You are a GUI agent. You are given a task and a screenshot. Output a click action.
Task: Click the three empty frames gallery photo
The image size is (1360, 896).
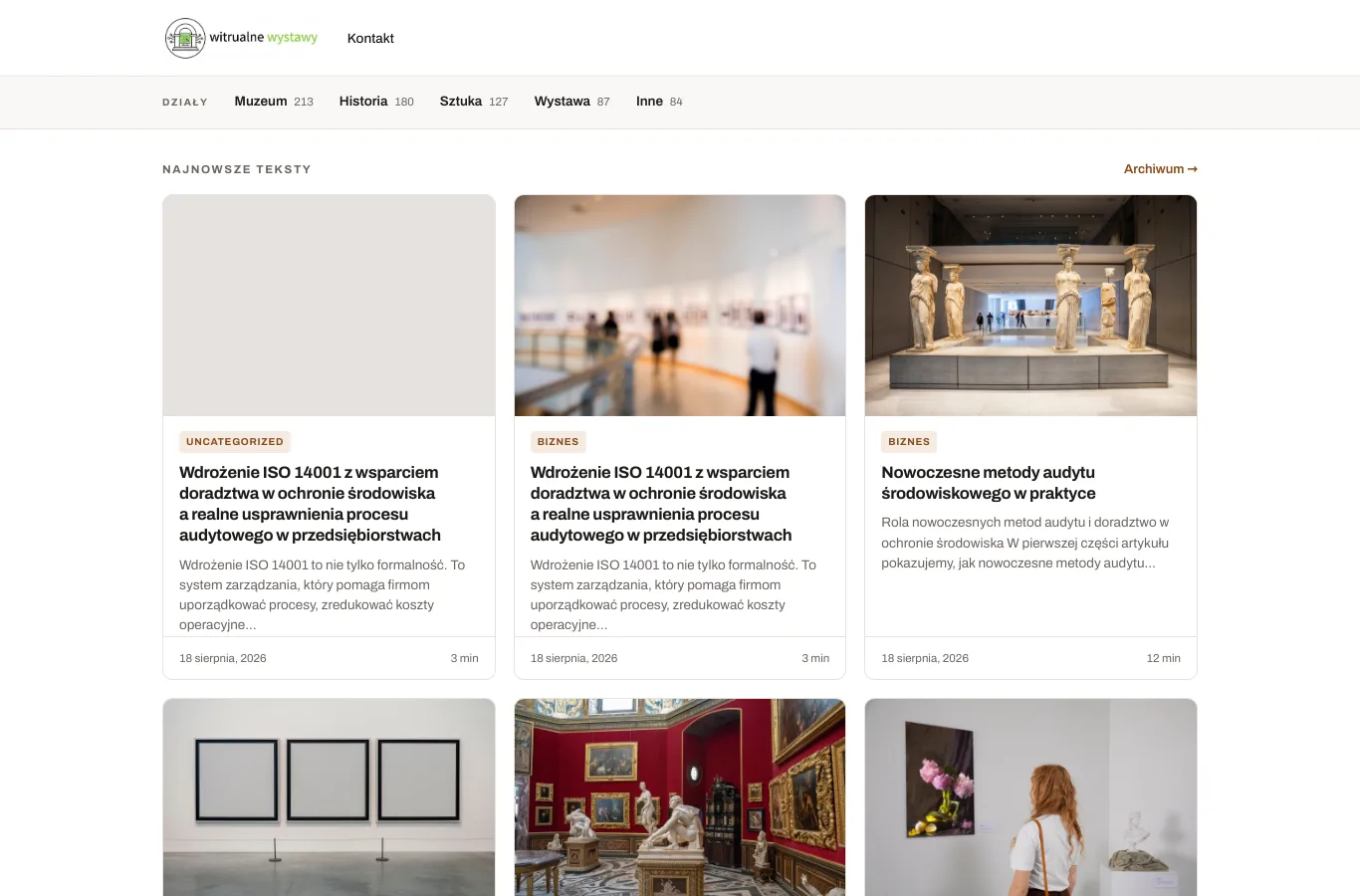click(x=329, y=797)
